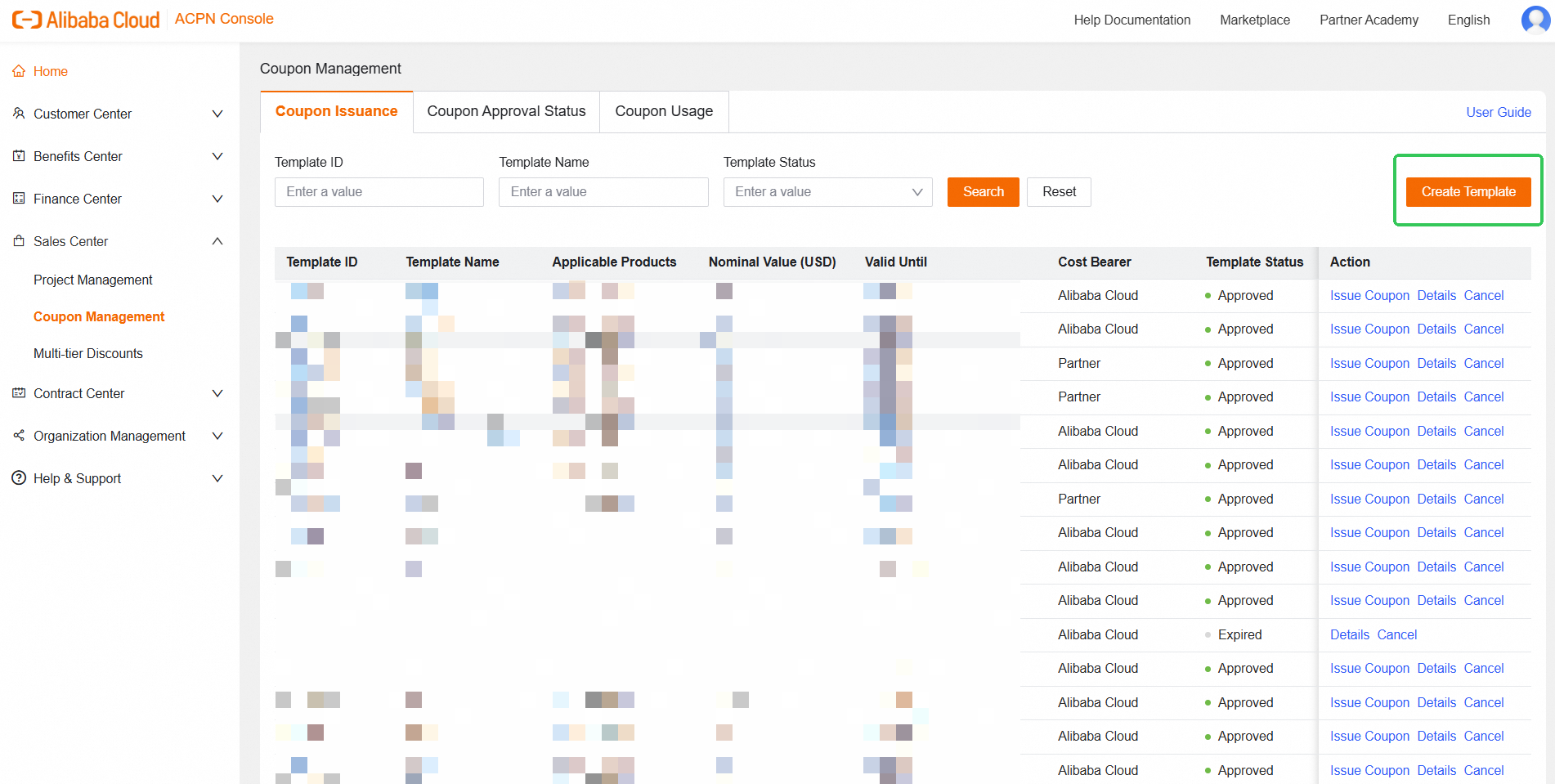Click the Help & Support question icon
Image resolution: width=1555 pixels, height=784 pixels.
coord(19,478)
